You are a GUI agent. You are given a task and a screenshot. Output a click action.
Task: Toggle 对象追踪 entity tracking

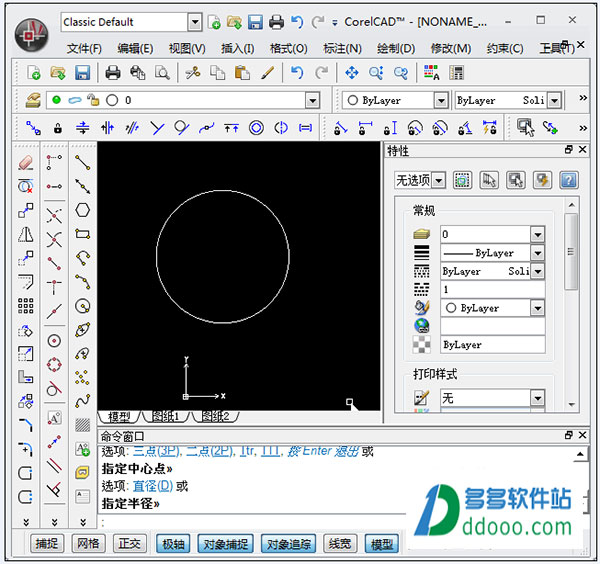(x=289, y=544)
